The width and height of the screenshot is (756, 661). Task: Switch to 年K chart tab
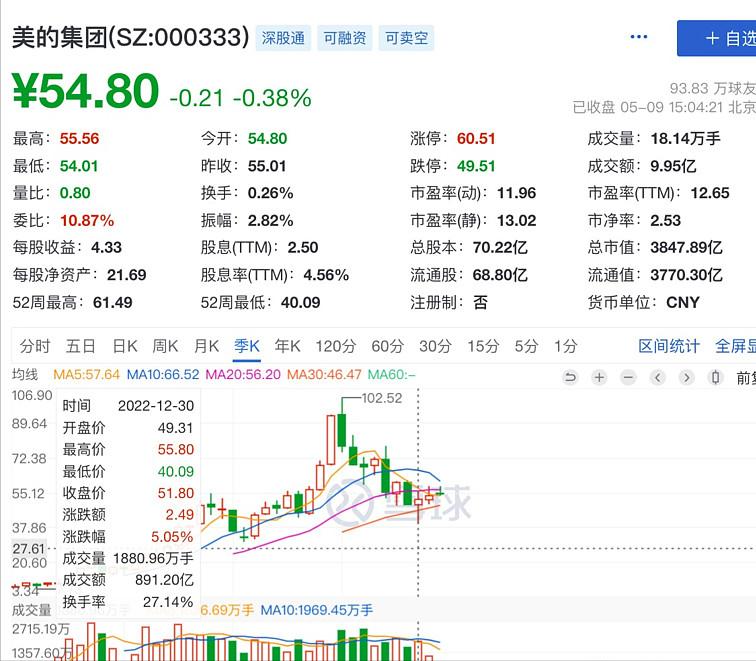point(287,346)
